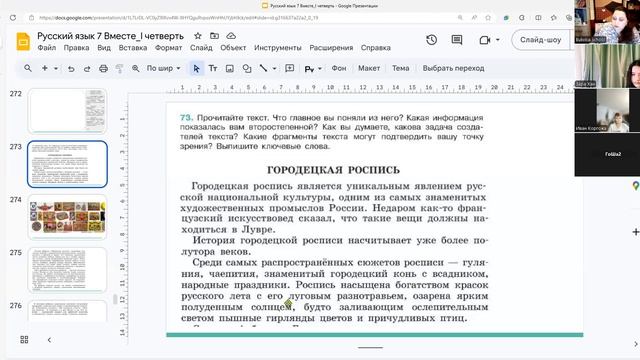
Task: Star the presentation title
Action: click(198, 36)
